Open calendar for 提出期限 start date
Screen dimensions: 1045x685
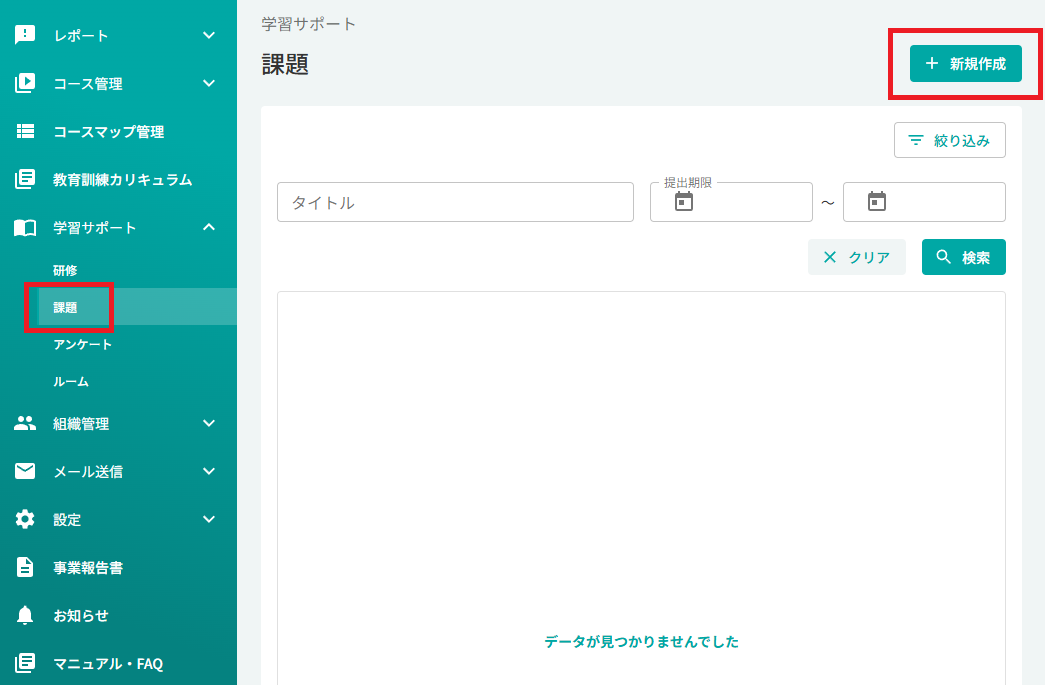coord(684,201)
